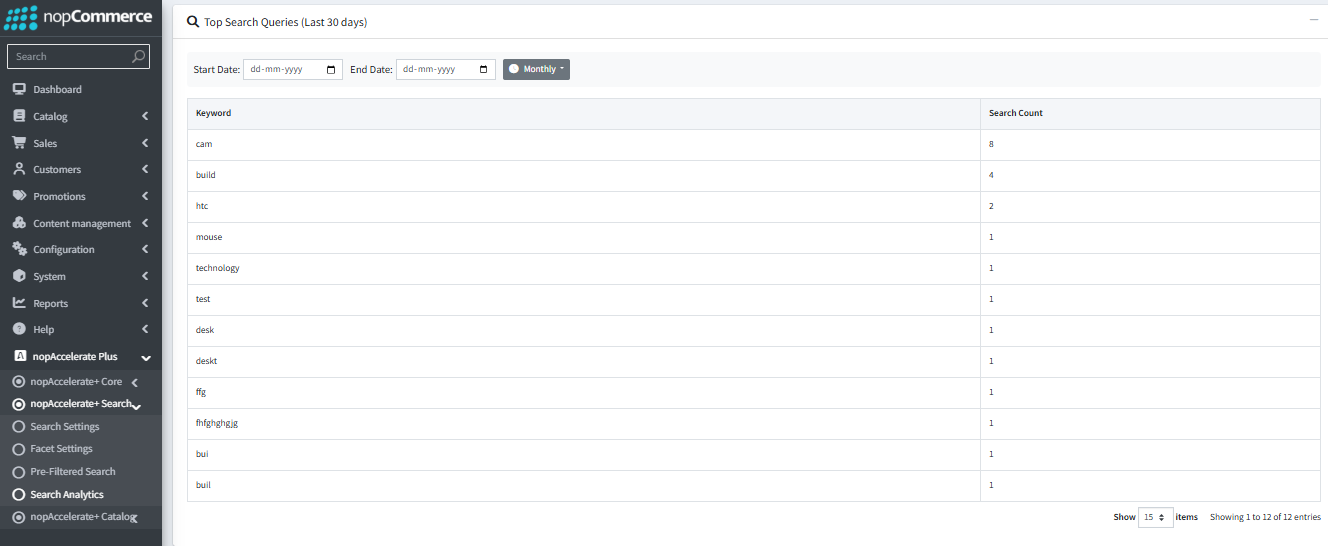This screenshot has width=1328, height=546.
Task: Click the circle icon beside Search Settings
Action: (x=18, y=427)
